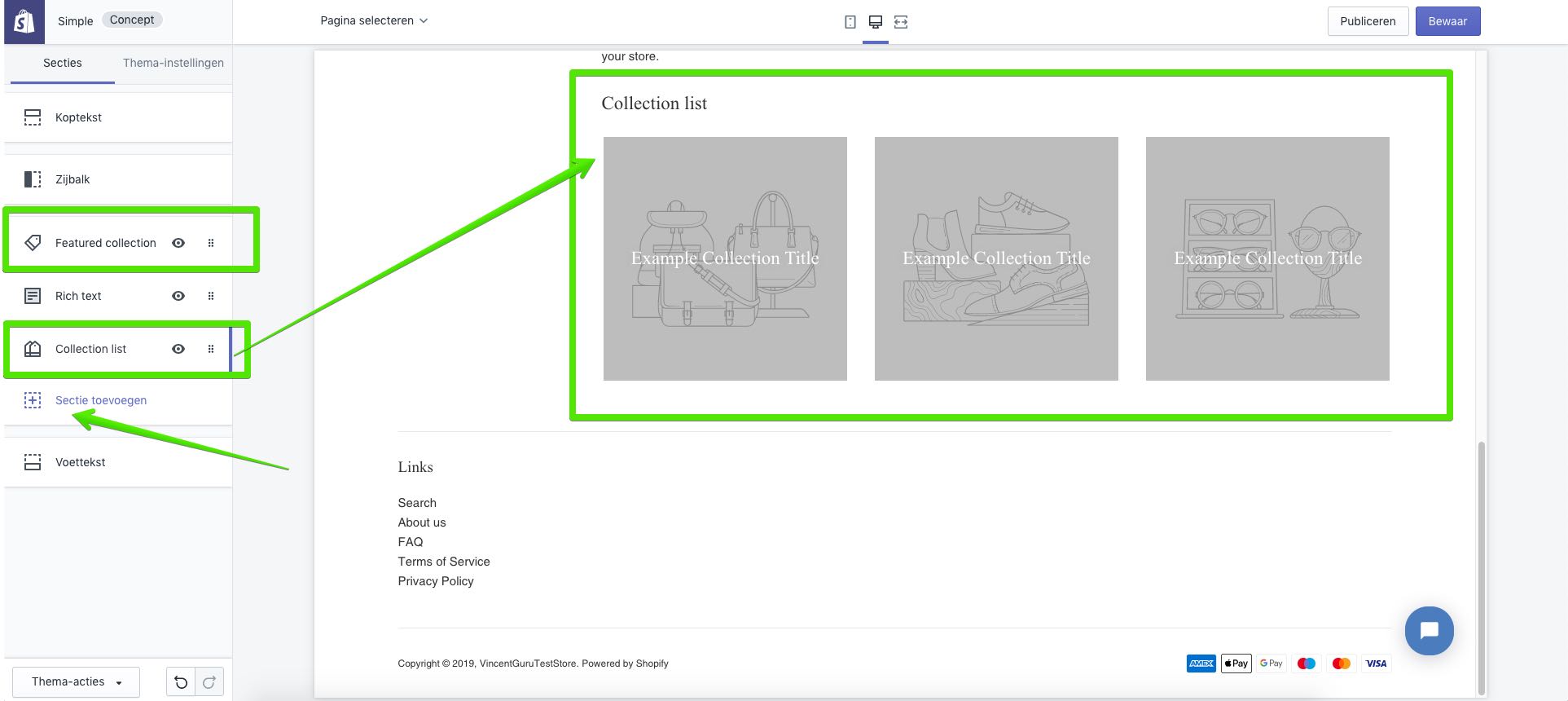Hide the Collection list section
The width and height of the screenshot is (1568, 701).
pos(178,349)
